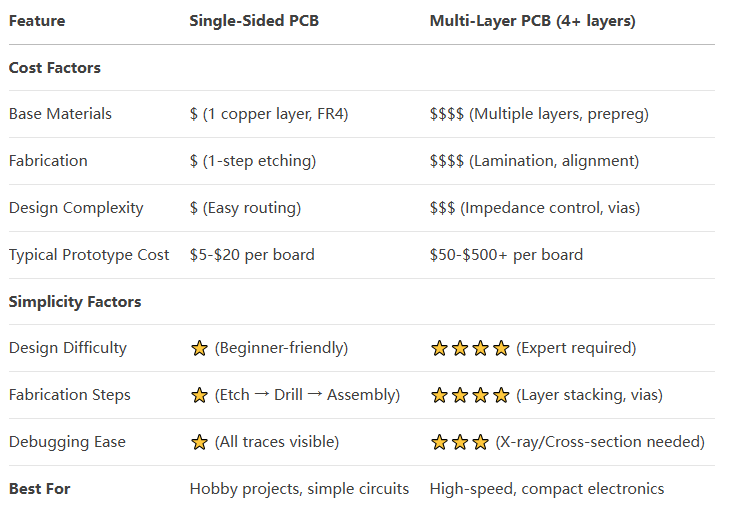Click the star beside Beginner-friendly

tap(199, 348)
